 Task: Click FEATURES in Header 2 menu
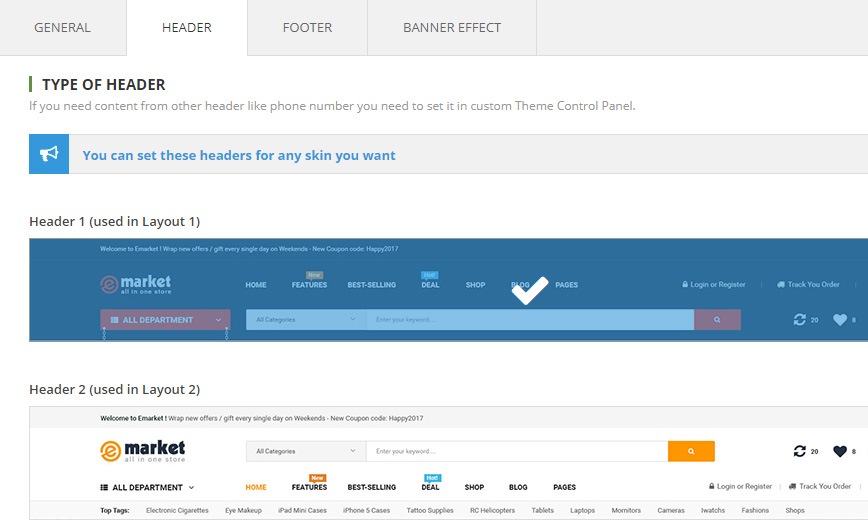pyautogui.click(x=309, y=488)
